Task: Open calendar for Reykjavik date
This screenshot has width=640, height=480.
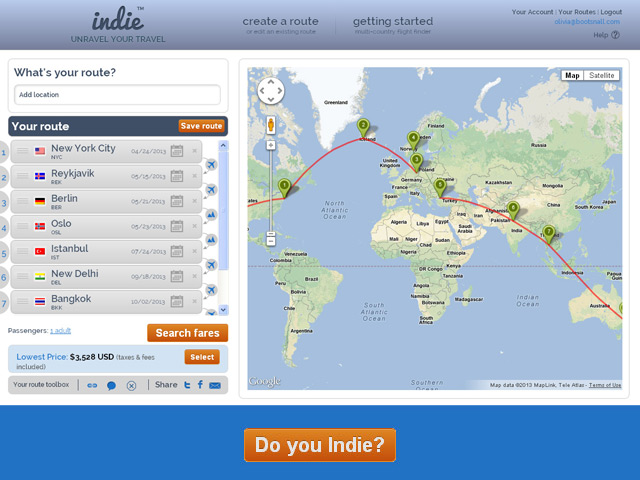Action: coord(177,176)
